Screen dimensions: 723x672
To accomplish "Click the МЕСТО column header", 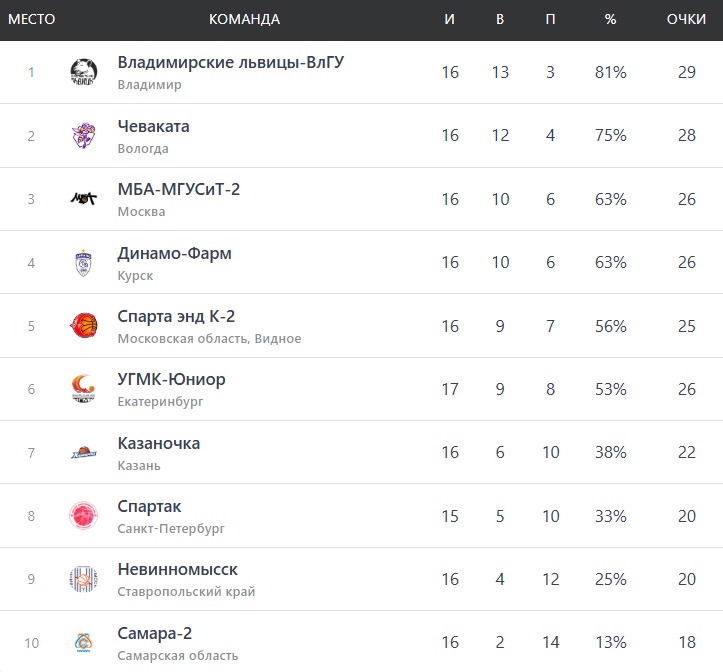I will 31,20.
